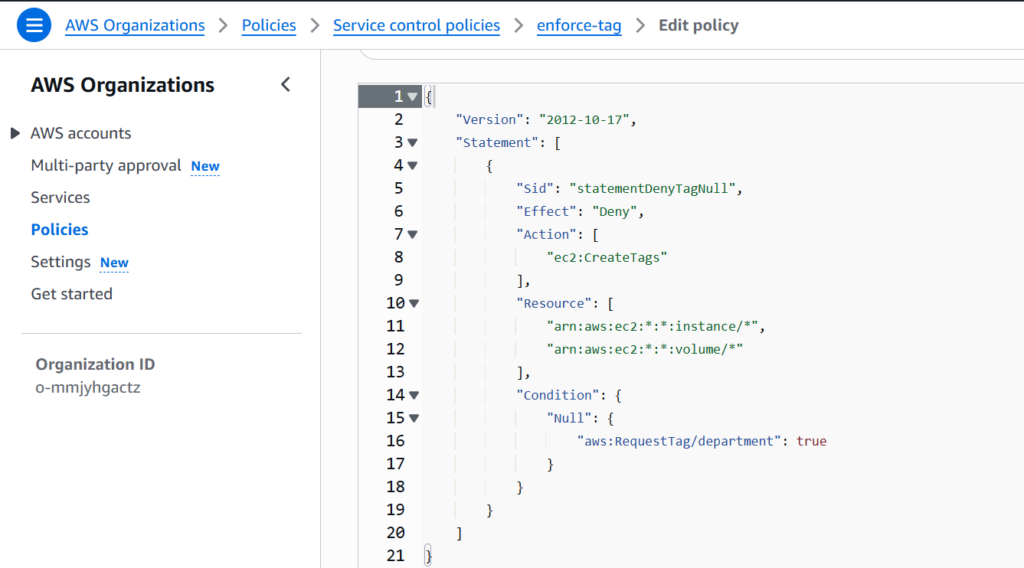Click the "2012-10-17" version value

(584, 119)
